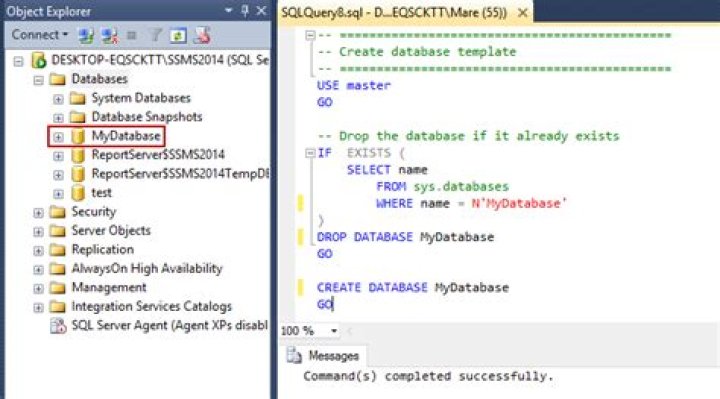Screen dimensions: 720x399
Task: Click the N'MyDatabase' string literal
Action: tap(519, 203)
